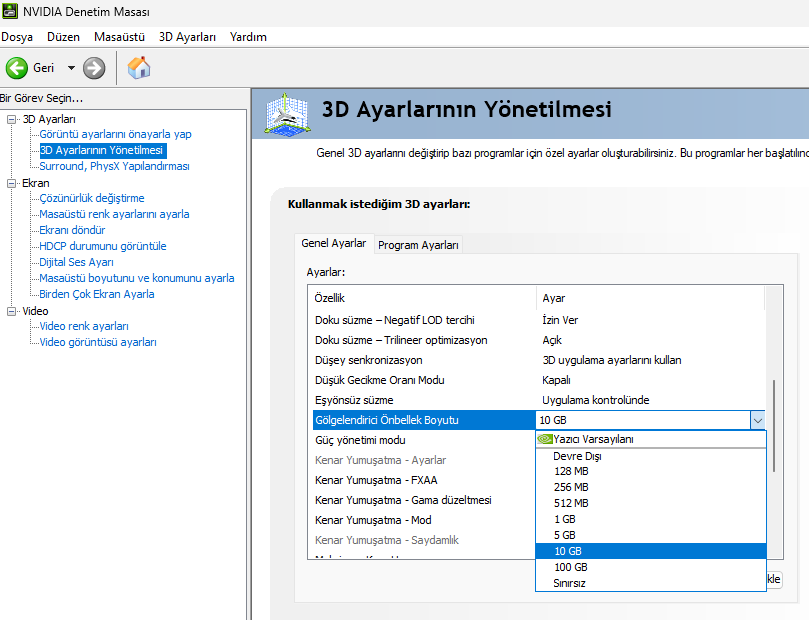Open Dijital Ses Ayarı
The height and width of the screenshot is (620, 809).
point(76,262)
